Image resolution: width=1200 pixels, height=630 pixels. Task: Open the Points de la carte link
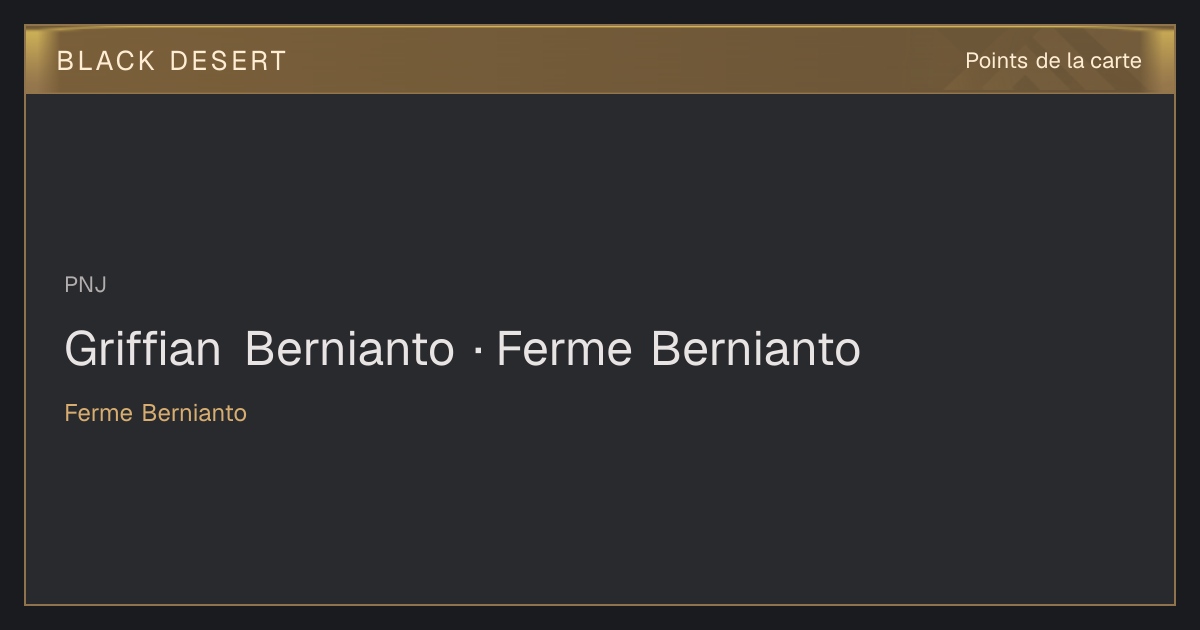pos(1053,61)
